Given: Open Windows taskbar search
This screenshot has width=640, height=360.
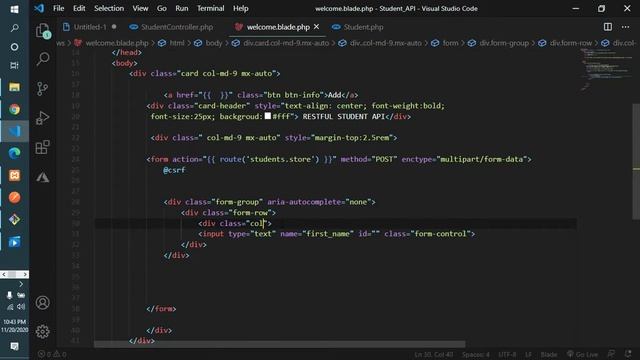Looking at the screenshot, I should [x=14, y=28].
